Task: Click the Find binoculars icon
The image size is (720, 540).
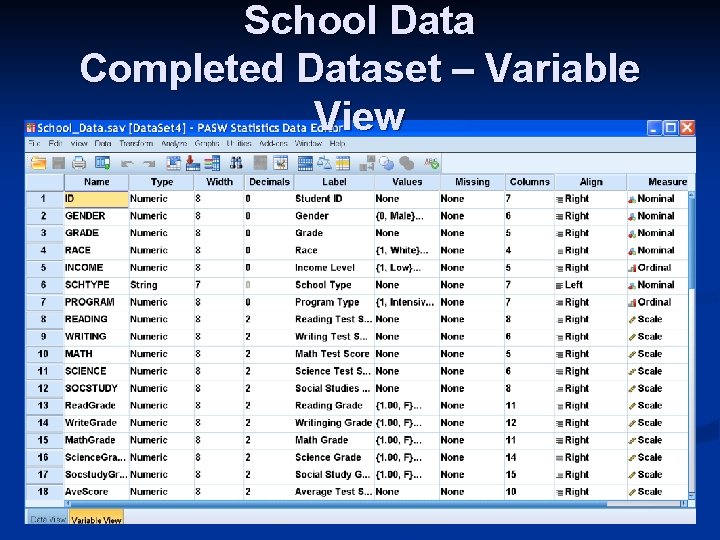Action: click(x=236, y=163)
